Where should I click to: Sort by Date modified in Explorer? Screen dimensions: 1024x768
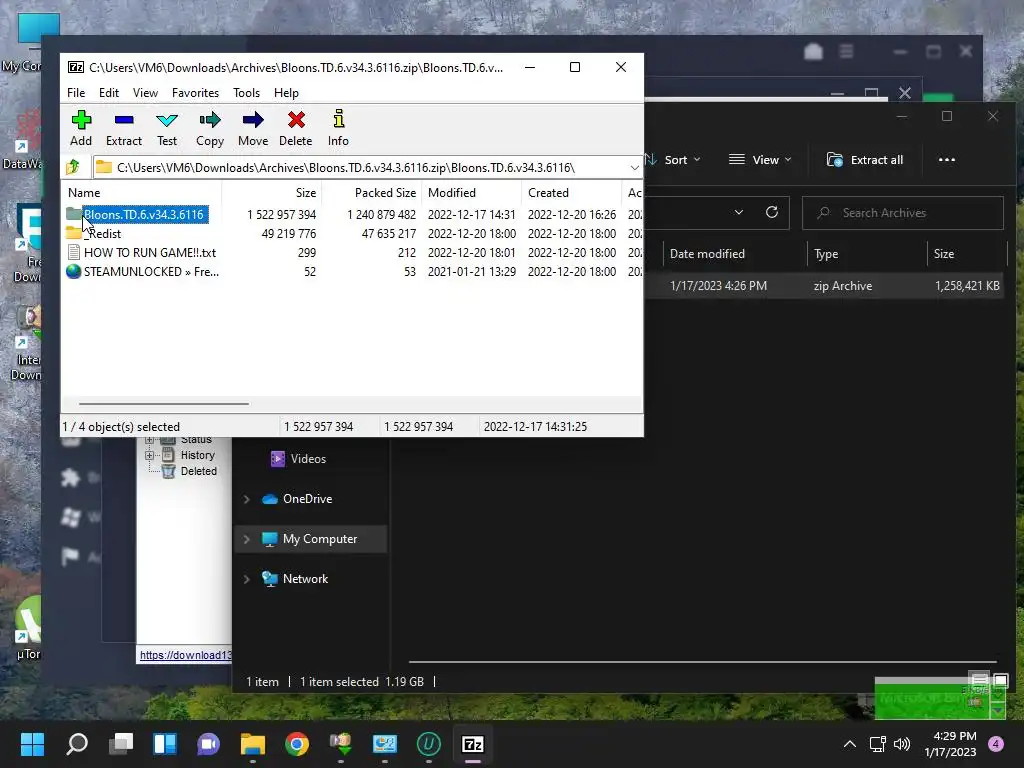coord(707,254)
